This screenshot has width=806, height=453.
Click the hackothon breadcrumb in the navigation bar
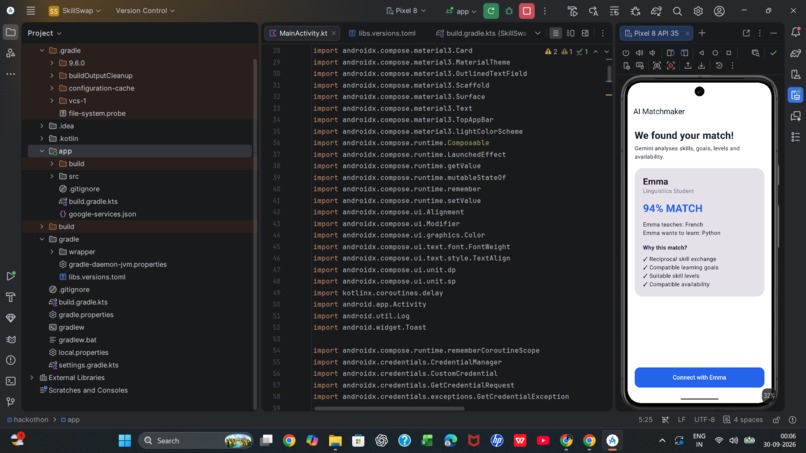point(27,420)
